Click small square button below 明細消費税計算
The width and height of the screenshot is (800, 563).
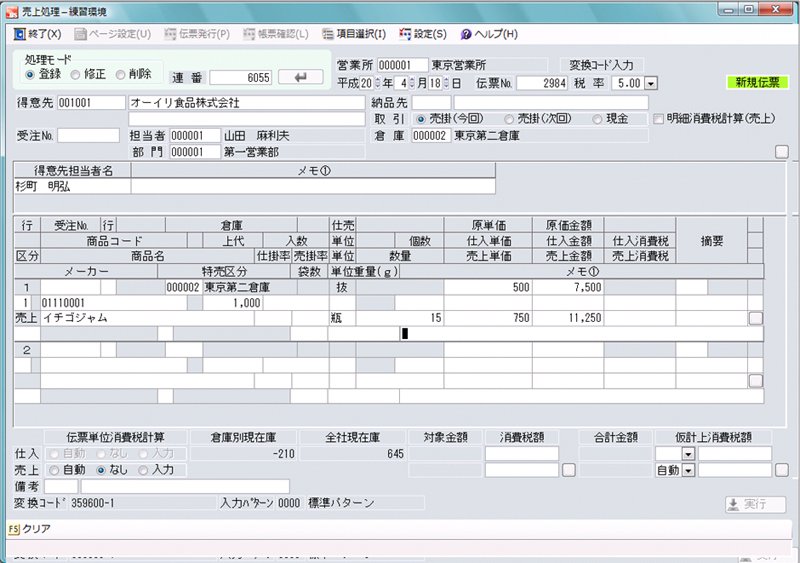[x=782, y=152]
